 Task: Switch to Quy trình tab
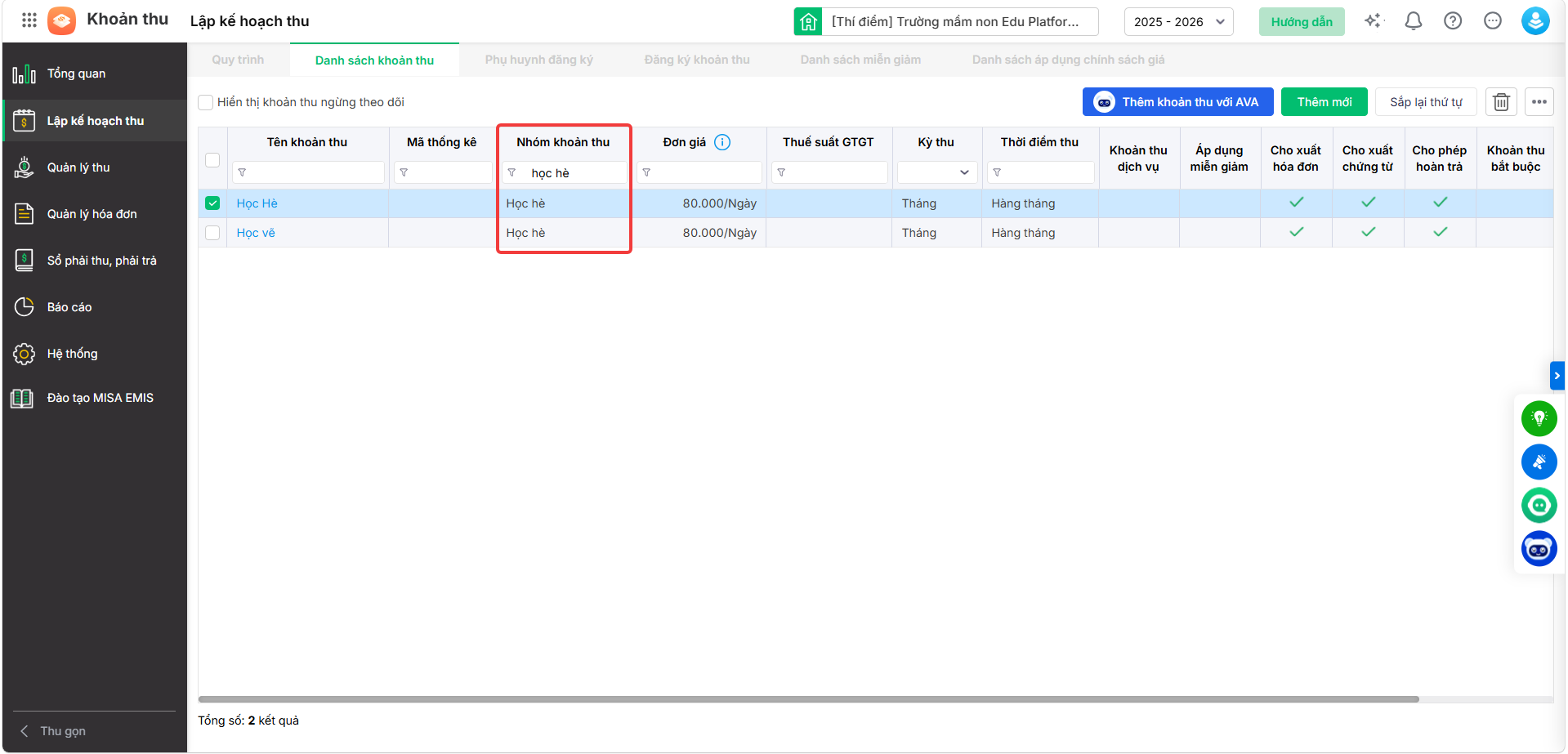click(238, 60)
